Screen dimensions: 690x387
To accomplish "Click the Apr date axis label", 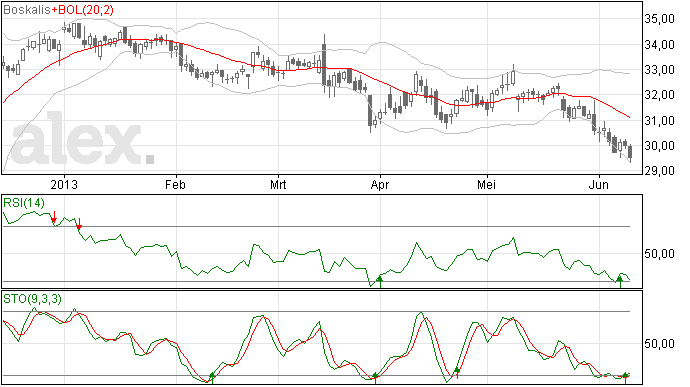I will 380,184.
